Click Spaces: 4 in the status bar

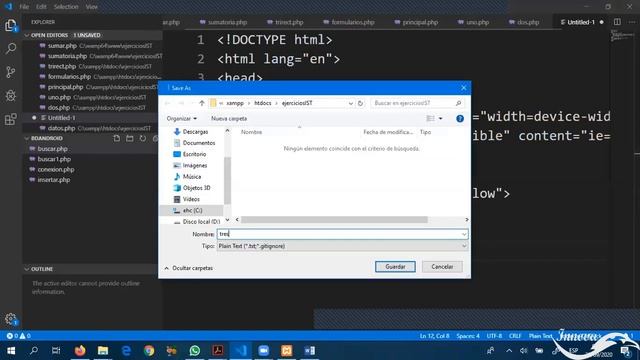pos(468,336)
